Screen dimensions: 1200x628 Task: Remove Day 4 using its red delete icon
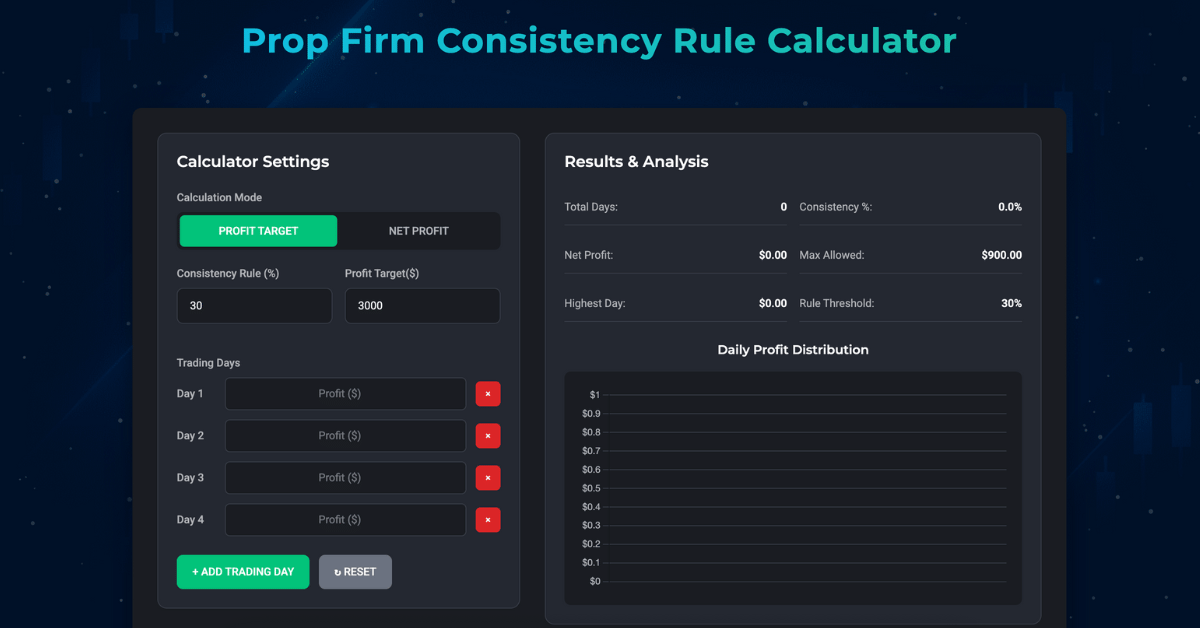pos(488,519)
